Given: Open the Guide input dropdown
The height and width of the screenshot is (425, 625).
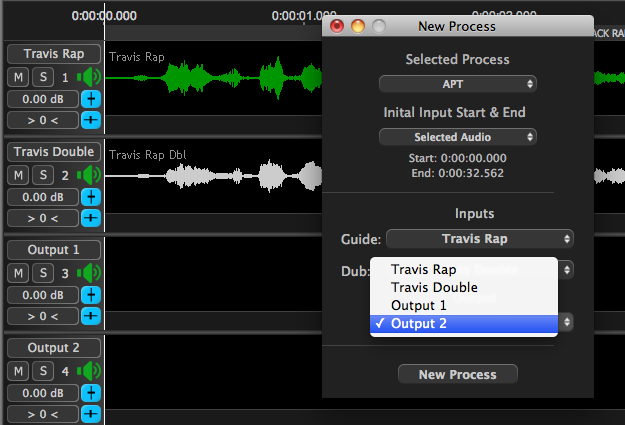Looking at the screenshot, I should (x=480, y=239).
